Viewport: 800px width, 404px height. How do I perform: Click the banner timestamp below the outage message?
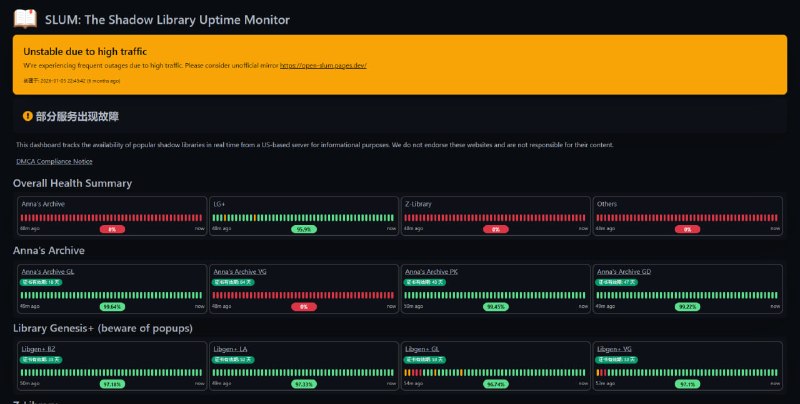[71, 81]
